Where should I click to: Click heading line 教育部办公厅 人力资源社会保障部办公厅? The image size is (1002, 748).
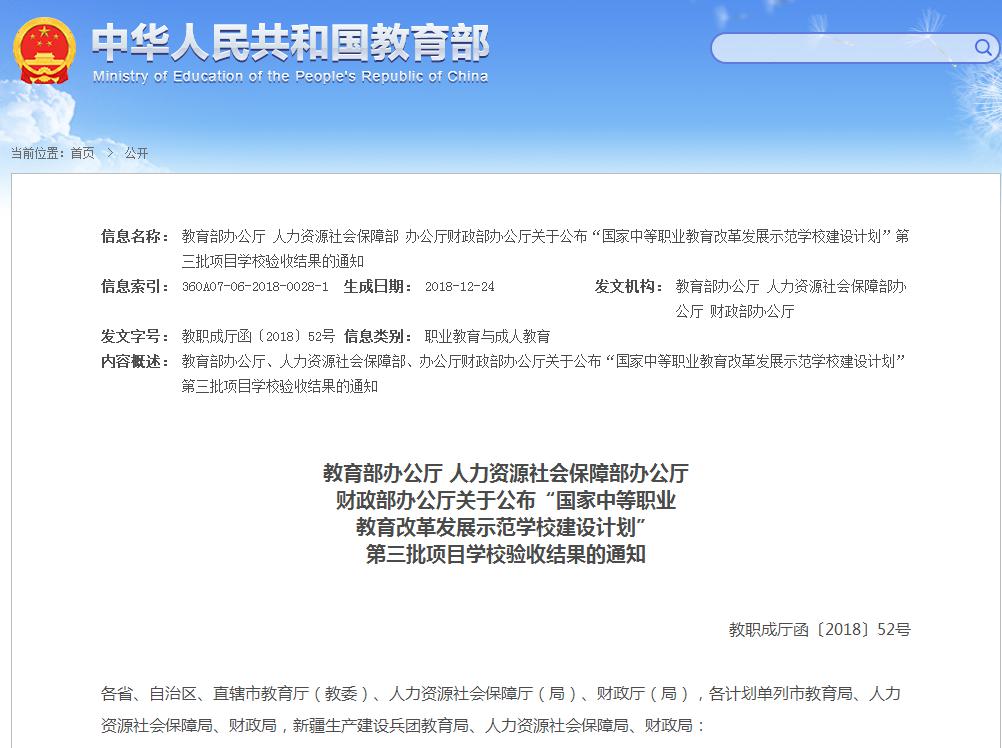coord(505,473)
